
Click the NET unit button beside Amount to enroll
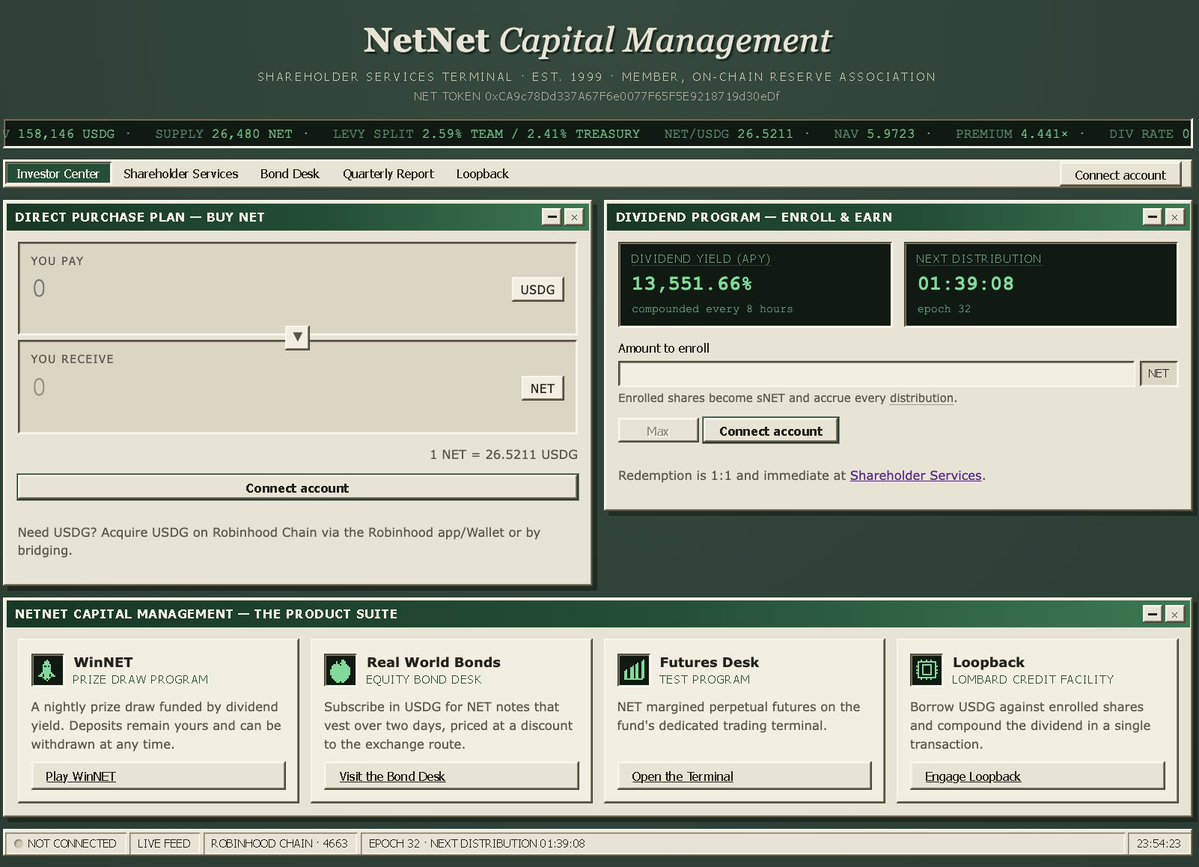tap(1158, 373)
